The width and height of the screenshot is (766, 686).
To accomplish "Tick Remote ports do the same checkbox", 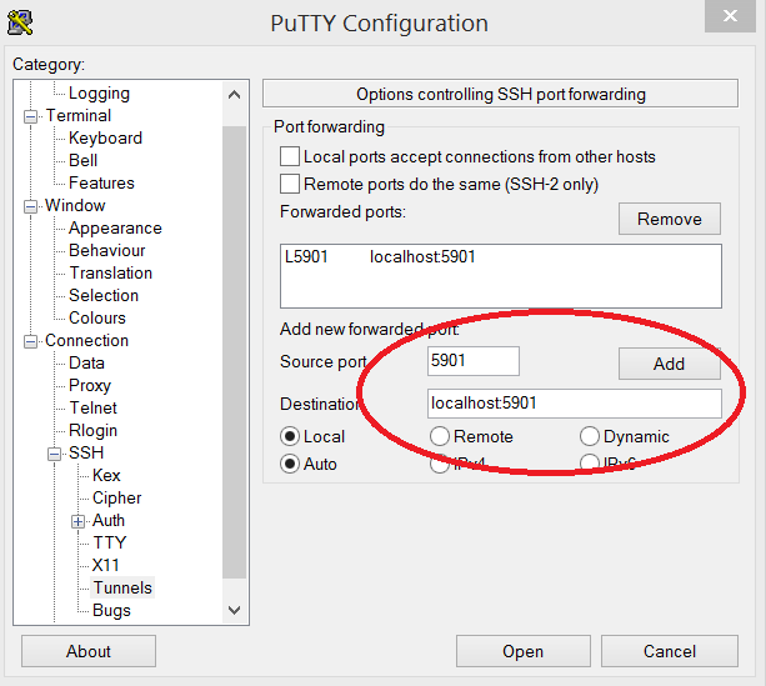I will click(290, 184).
